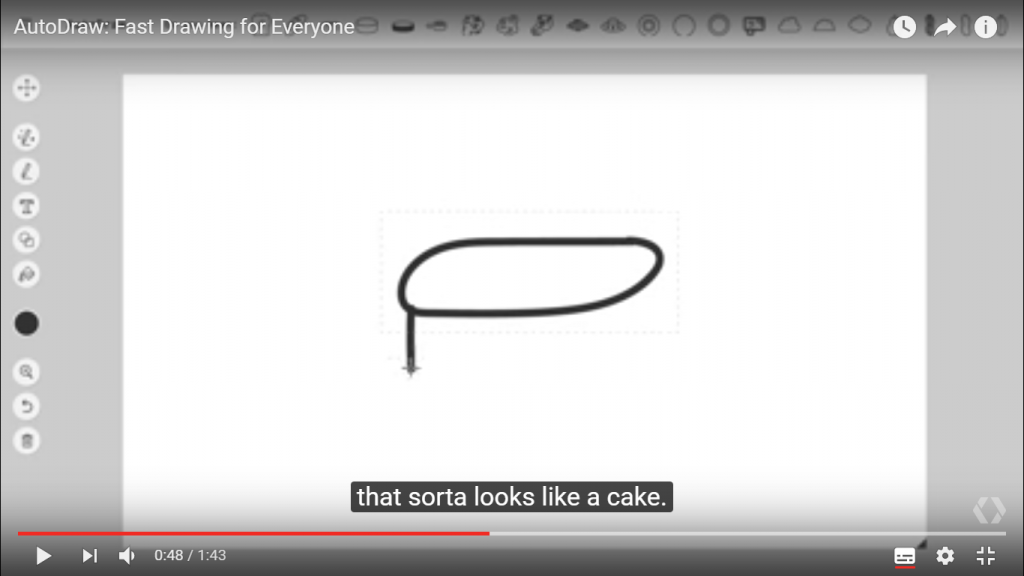Pick the Type text tool
The width and height of the screenshot is (1024, 576).
tap(27, 206)
